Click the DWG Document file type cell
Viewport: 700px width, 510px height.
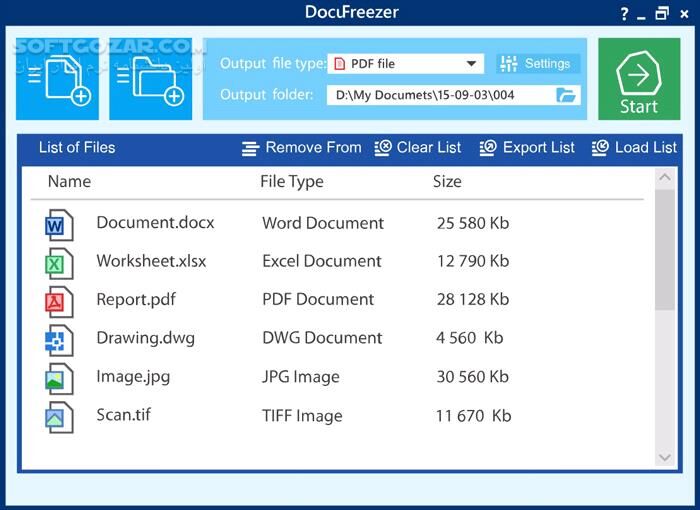click(x=322, y=338)
